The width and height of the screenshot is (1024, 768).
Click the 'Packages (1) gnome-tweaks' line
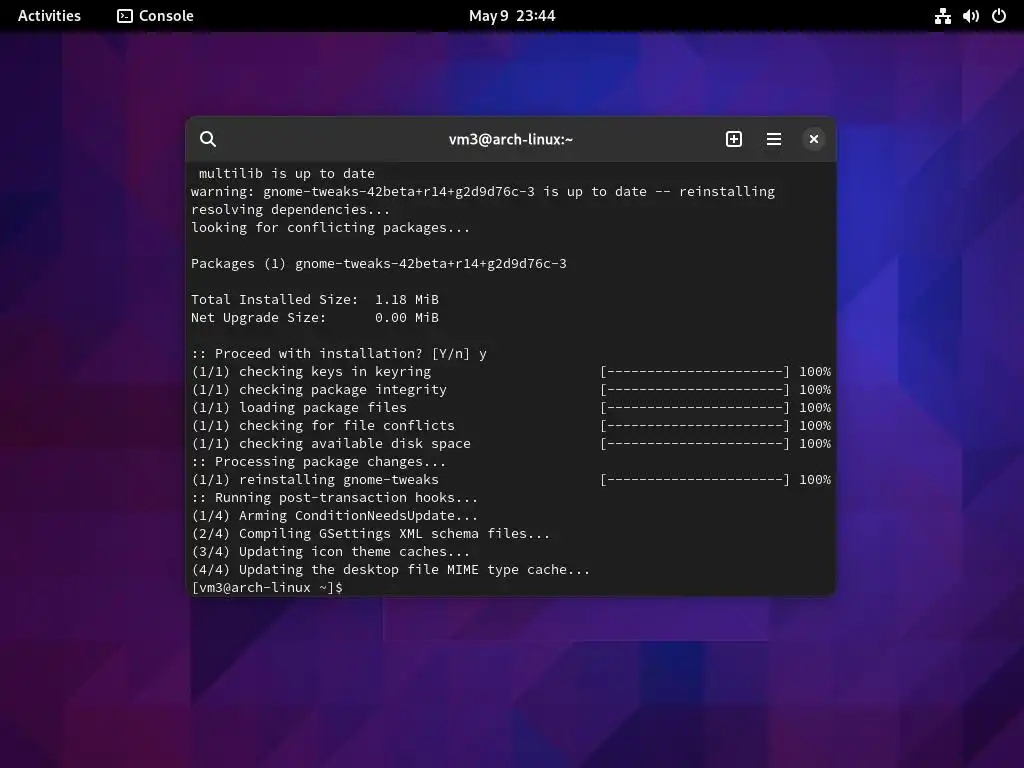(x=379, y=263)
